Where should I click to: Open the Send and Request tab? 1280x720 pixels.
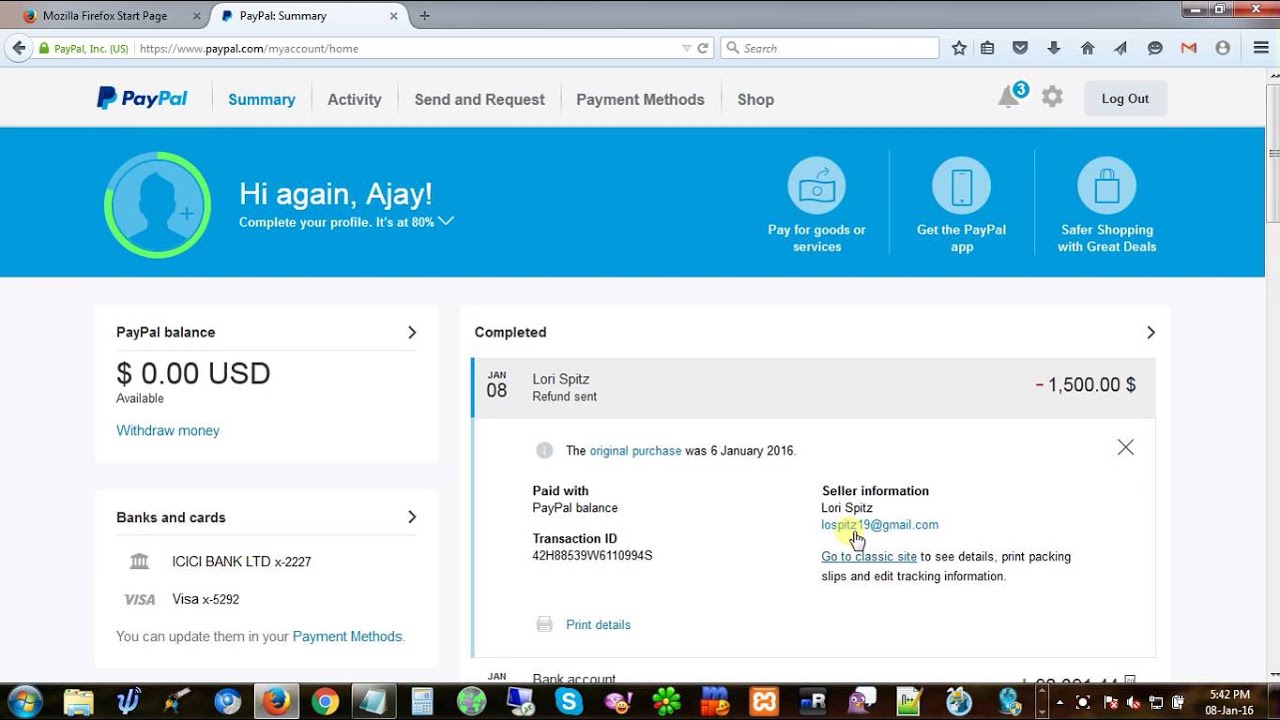(480, 99)
